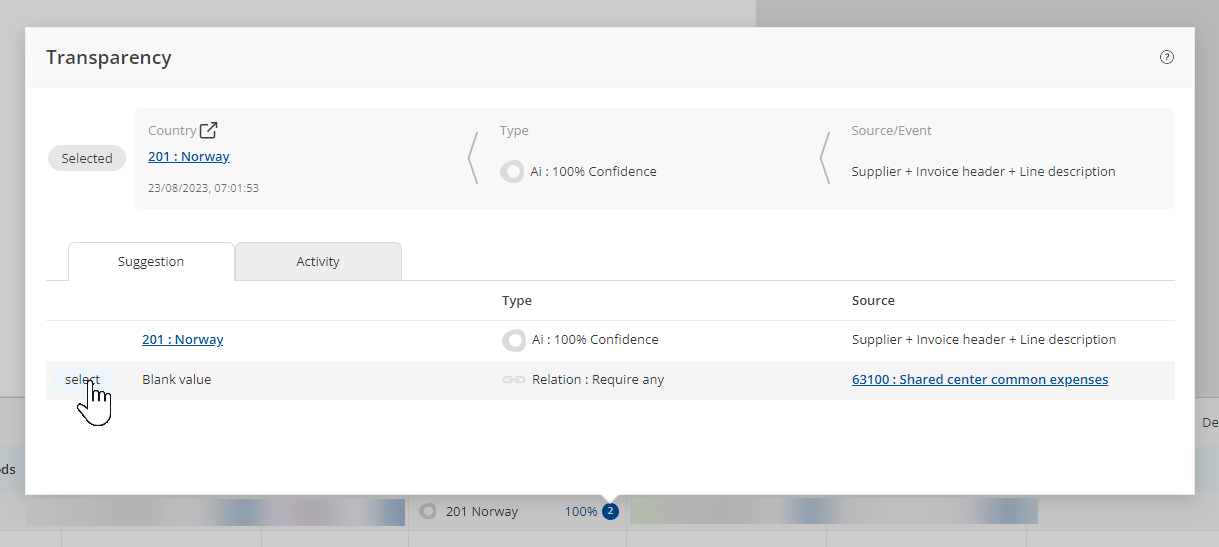Click the Source column header
Image resolution: width=1219 pixels, height=547 pixels.
pyautogui.click(x=873, y=301)
